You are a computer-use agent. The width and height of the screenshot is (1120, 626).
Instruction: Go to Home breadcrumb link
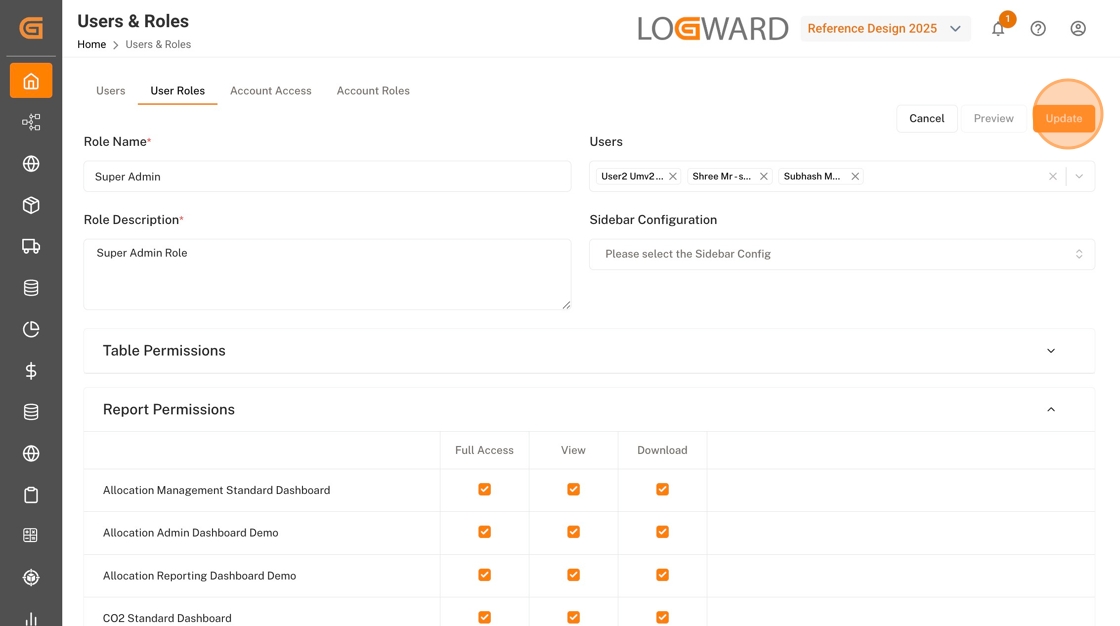click(91, 44)
